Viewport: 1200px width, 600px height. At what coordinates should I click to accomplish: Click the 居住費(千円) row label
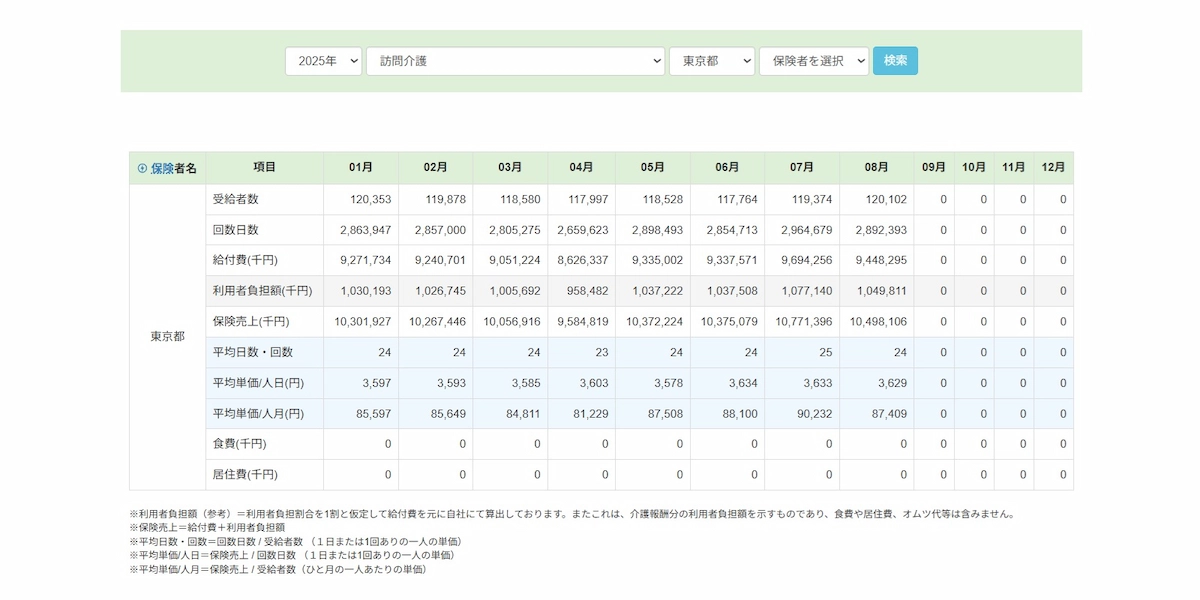point(245,474)
